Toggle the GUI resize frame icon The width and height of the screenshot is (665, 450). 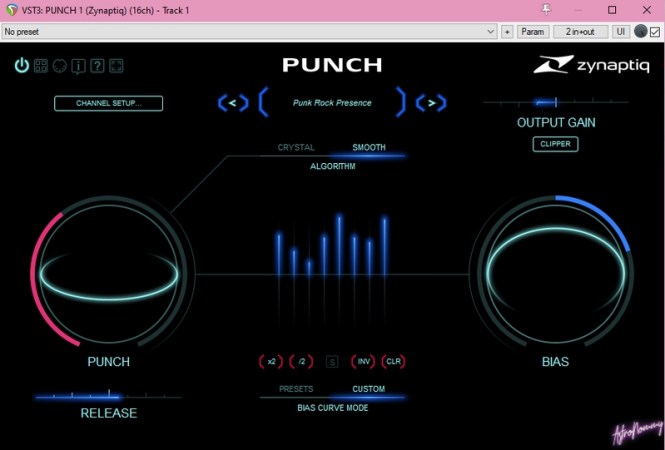116,66
